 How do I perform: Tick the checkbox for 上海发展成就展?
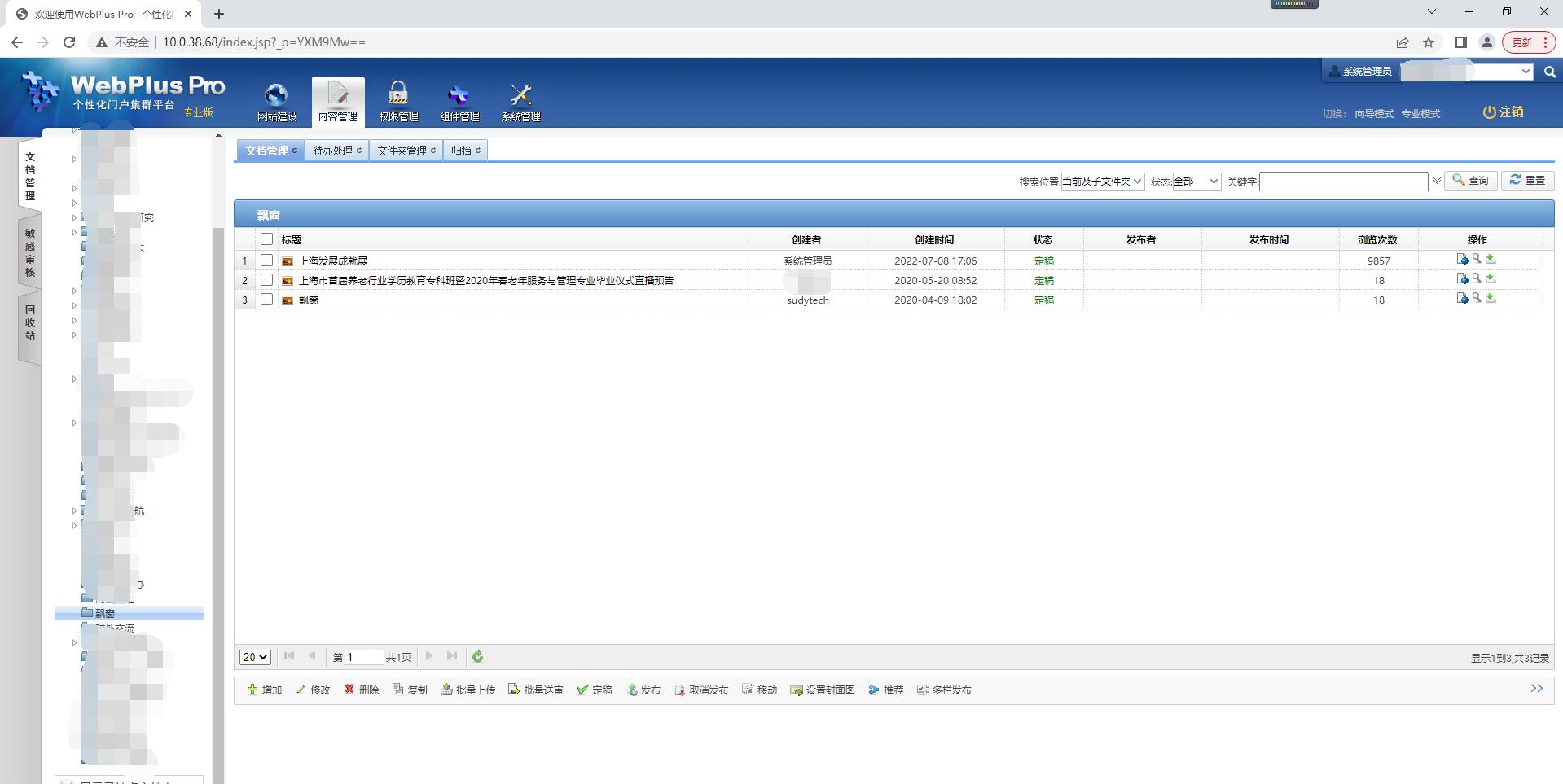click(x=266, y=261)
